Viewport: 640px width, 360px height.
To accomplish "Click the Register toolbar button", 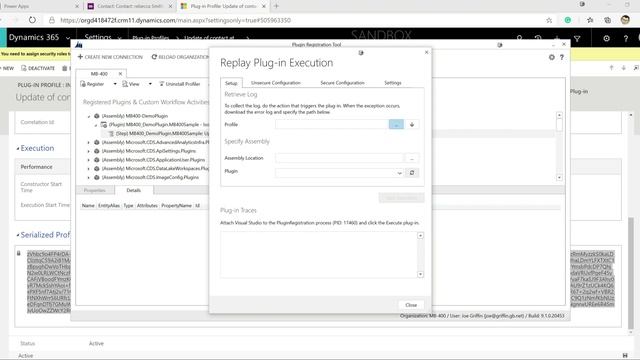I will (x=93, y=84).
